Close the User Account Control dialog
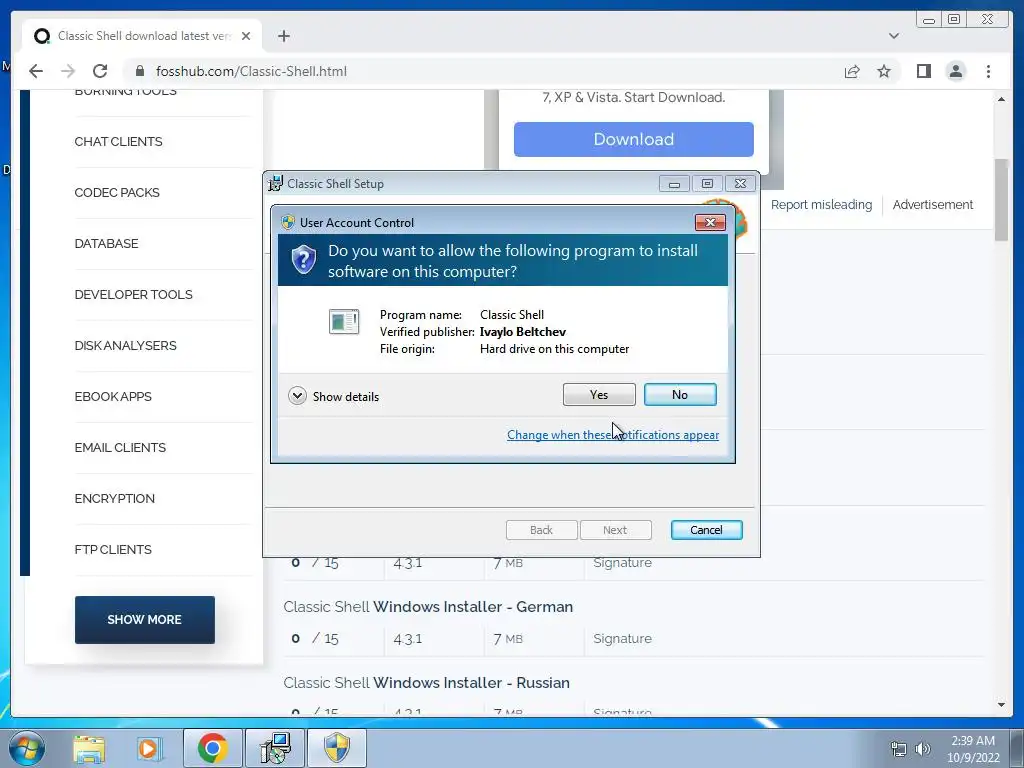This screenshot has height=768, width=1024. pos(710,223)
